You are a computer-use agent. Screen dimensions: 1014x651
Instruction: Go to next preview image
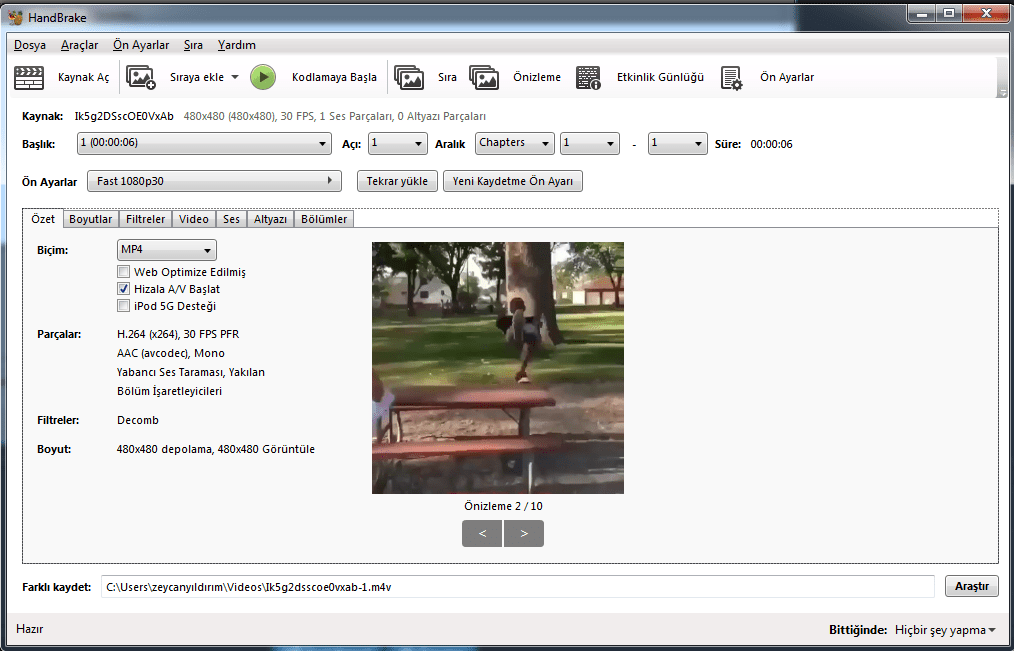(x=524, y=533)
